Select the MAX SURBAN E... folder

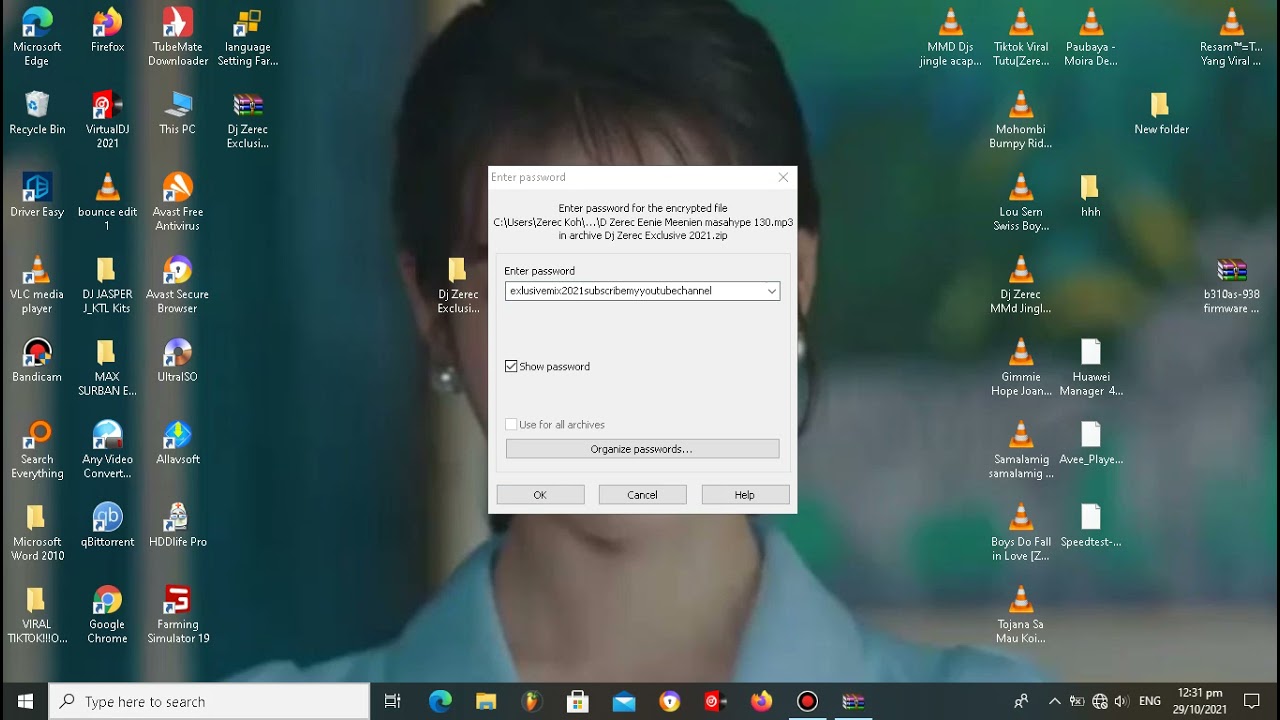click(x=107, y=368)
